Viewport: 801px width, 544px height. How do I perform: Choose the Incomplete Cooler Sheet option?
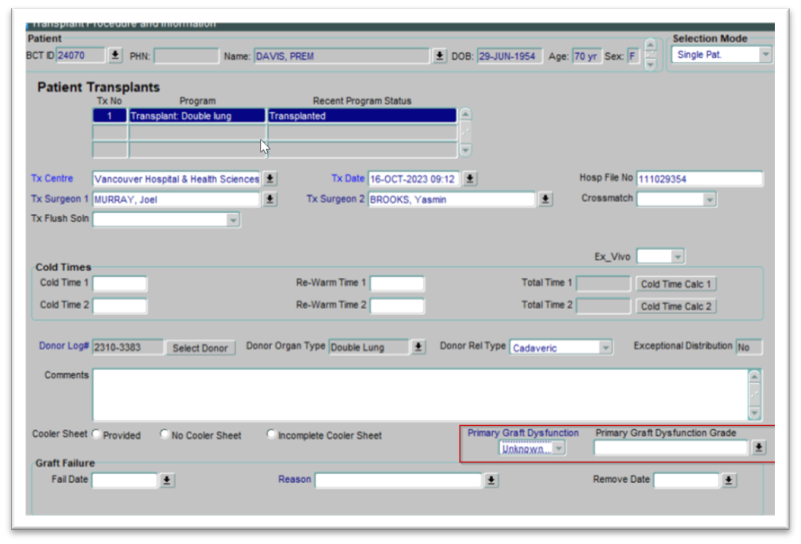pos(272,435)
